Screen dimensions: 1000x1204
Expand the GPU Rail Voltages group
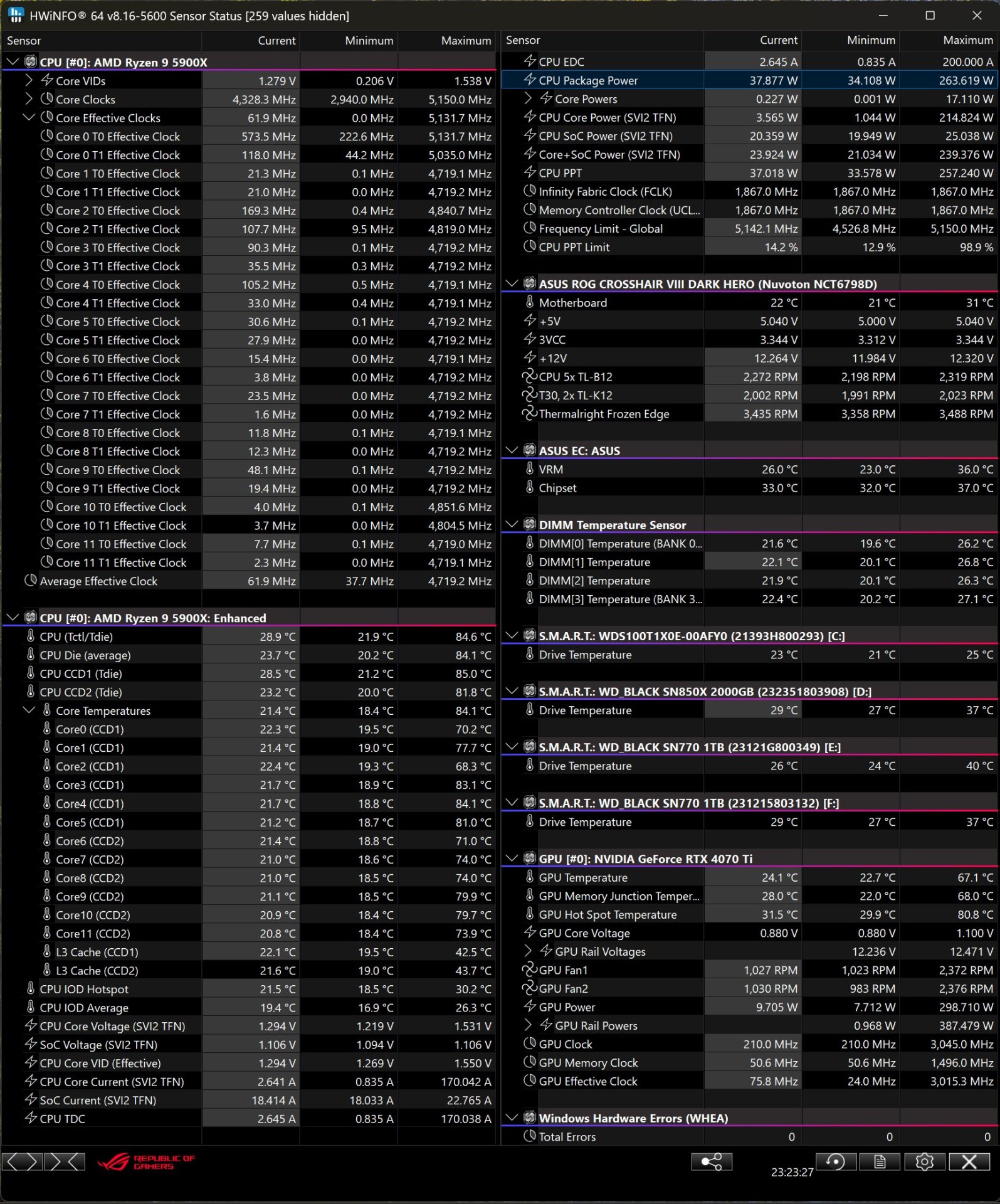[528, 951]
